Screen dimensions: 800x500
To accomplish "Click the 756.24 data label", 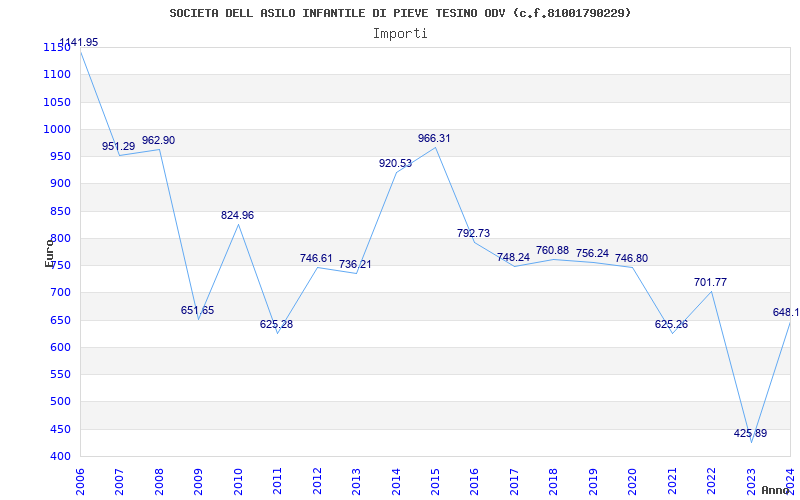I will (592, 253).
